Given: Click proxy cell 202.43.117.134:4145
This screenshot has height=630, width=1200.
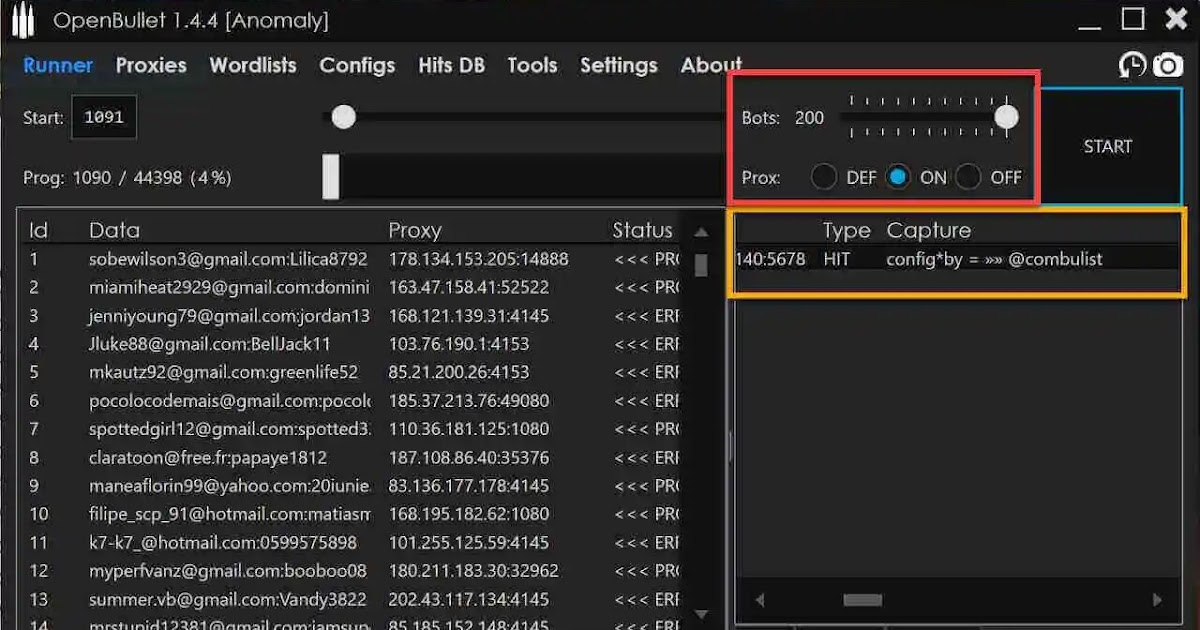Looking at the screenshot, I should (x=468, y=600).
